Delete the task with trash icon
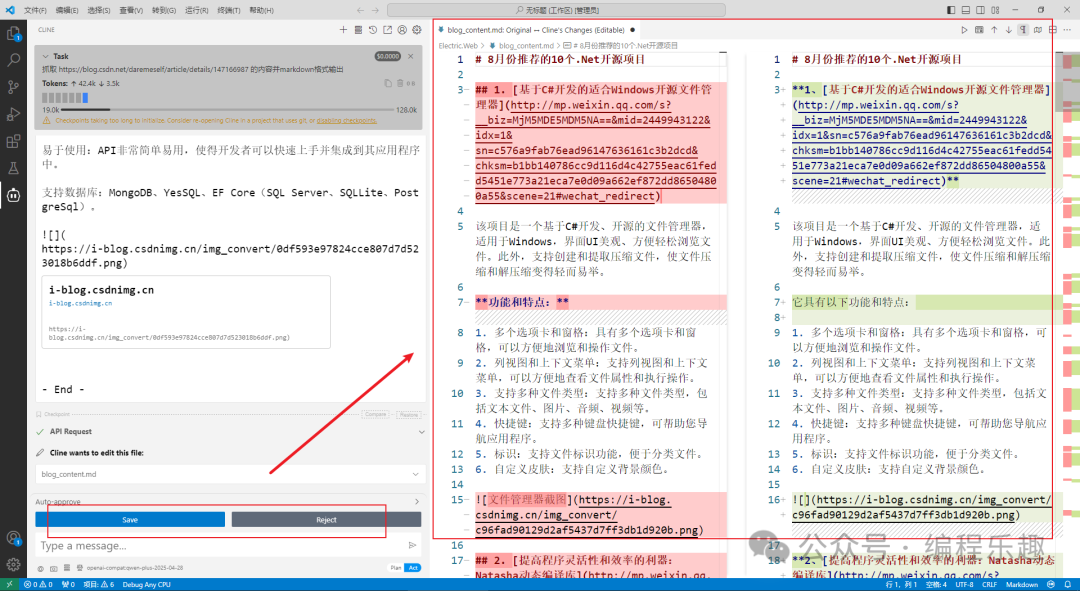This screenshot has width=1080, height=591. (x=400, y=83)
